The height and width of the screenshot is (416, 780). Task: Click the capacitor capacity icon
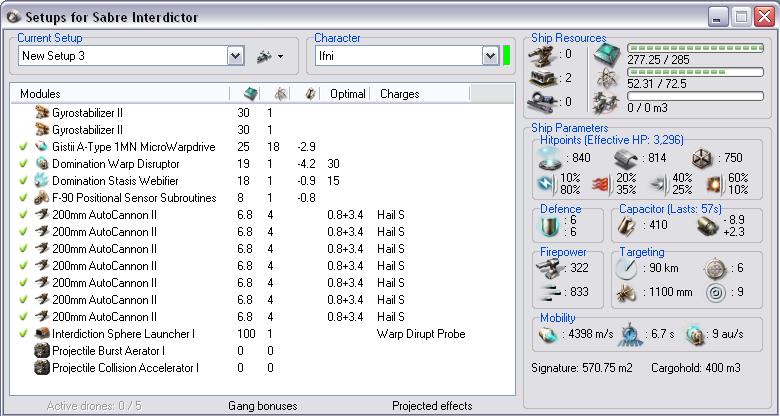tap(628, 225)
